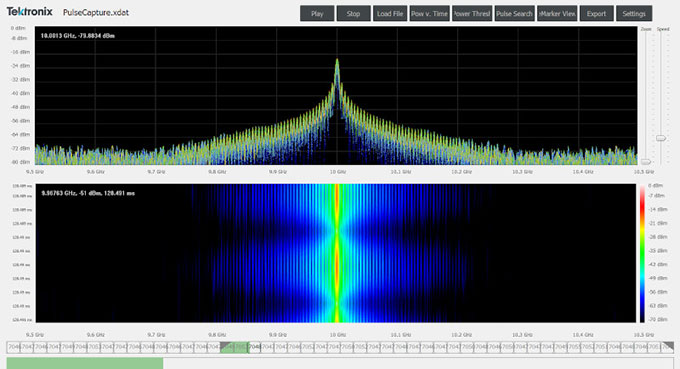Jump ahead by clicking the empty progress bar area
The height and width of the screenshot is (369, 680).
coord(418,363)
